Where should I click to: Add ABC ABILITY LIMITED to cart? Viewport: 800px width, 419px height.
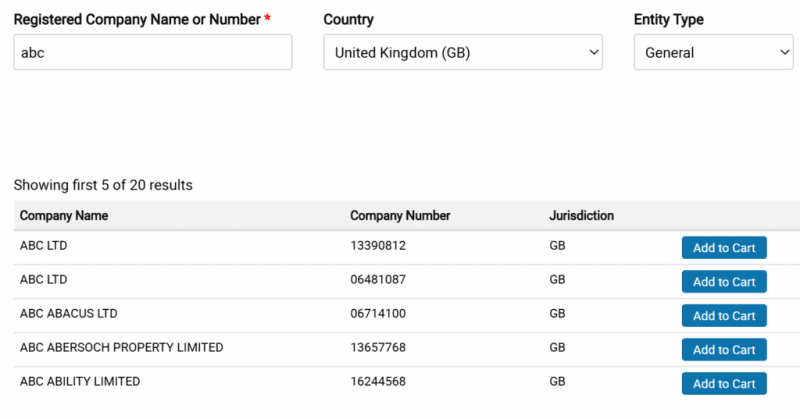pyautogui.click(x=724, y=384)
